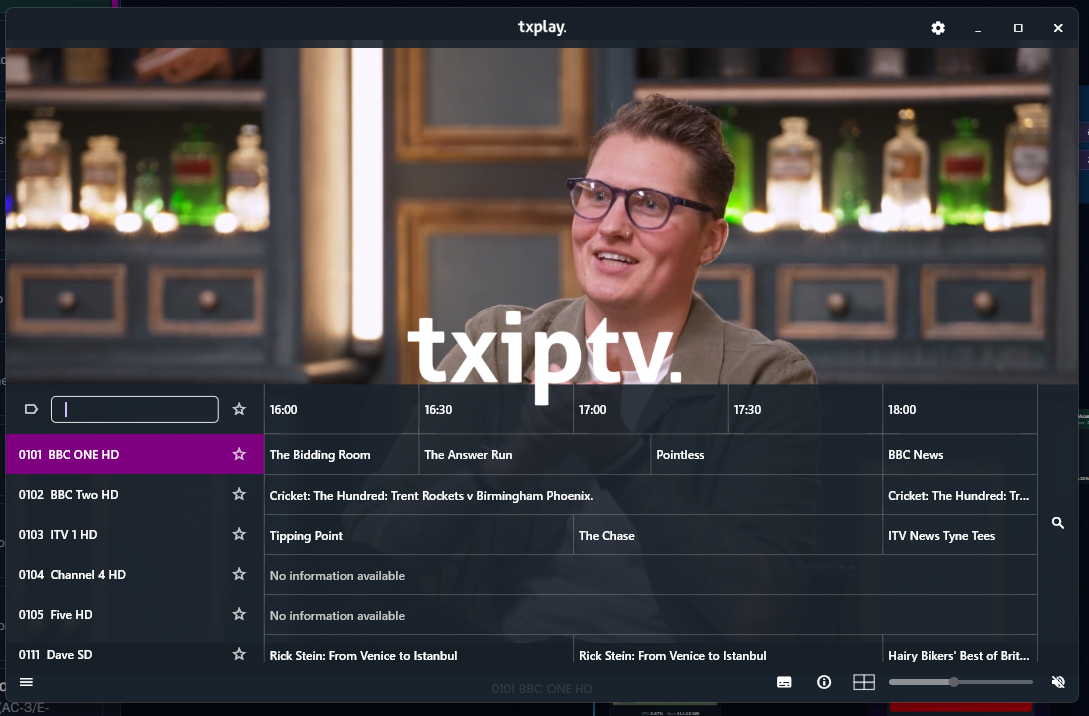Focus the channel search input field
Screen dimensions: 1089x716
135,410
